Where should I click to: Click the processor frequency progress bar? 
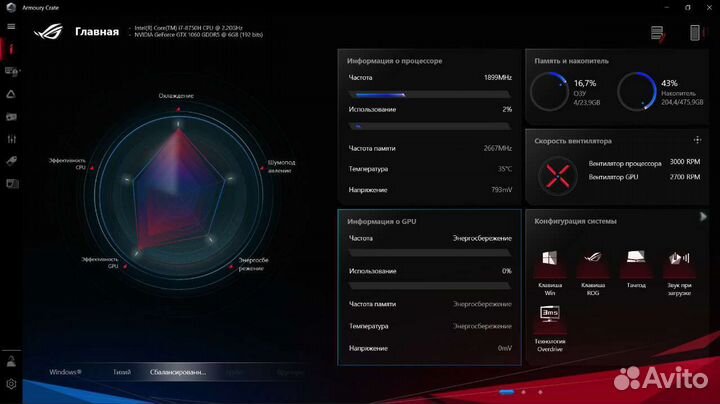click(429, 94)
